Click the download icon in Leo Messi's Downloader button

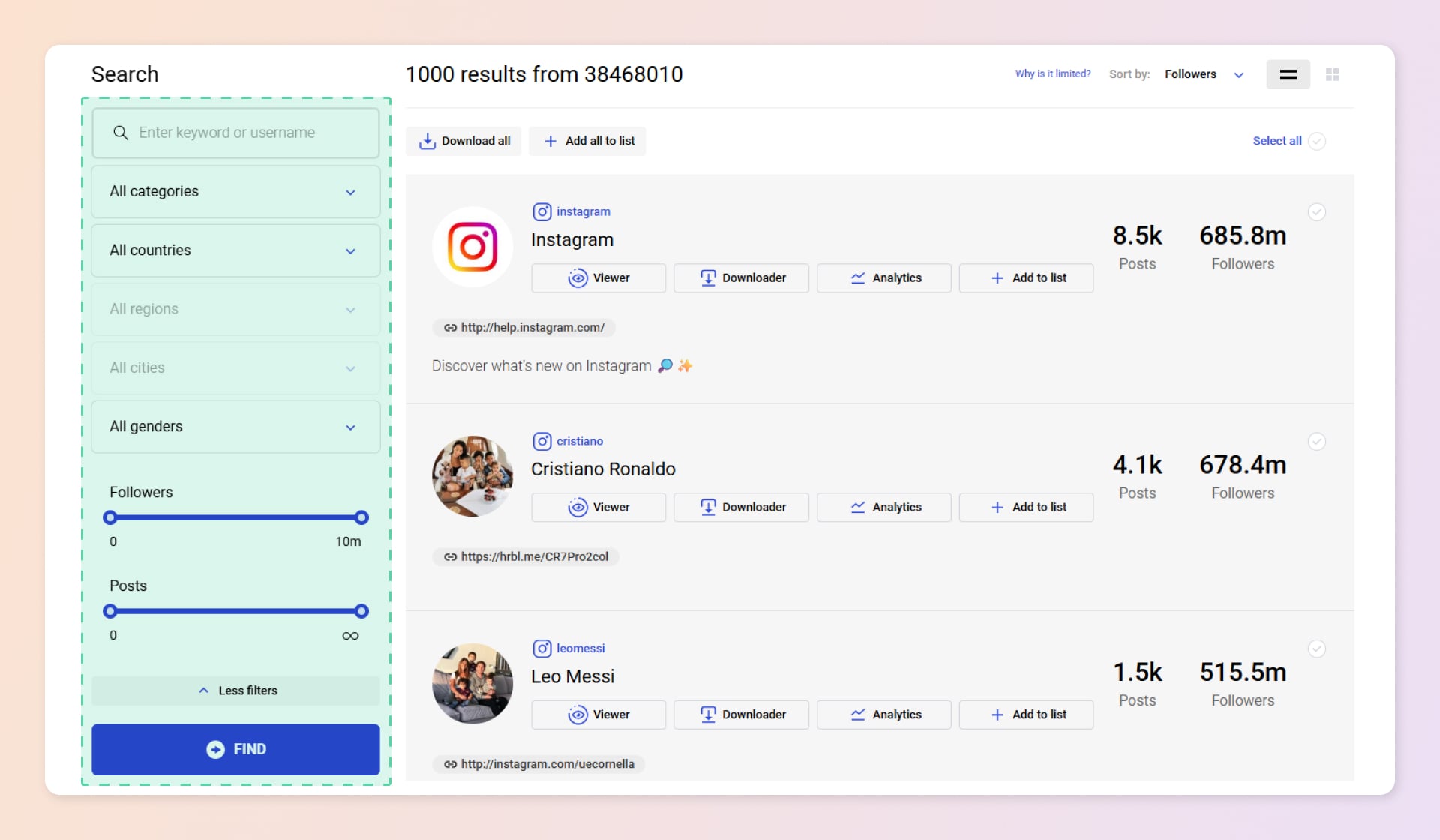click(707, 715)
